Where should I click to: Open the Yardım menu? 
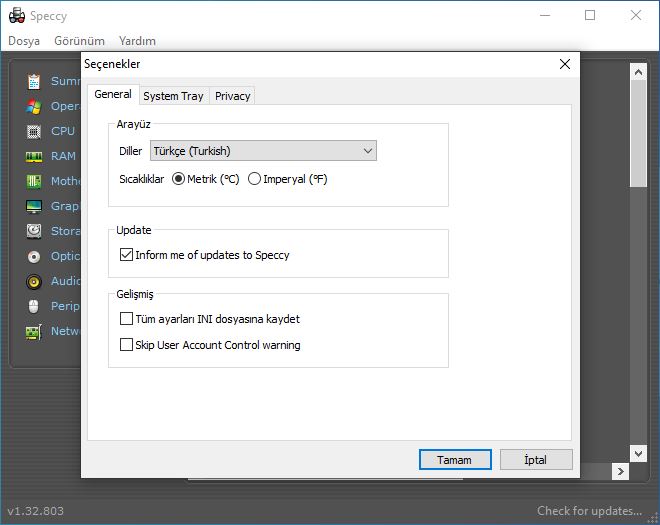pos(137,41)
